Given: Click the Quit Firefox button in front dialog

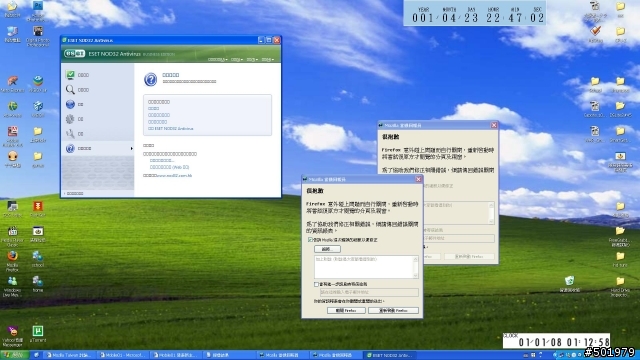Looking at the screenshot, I should point(346,311).
